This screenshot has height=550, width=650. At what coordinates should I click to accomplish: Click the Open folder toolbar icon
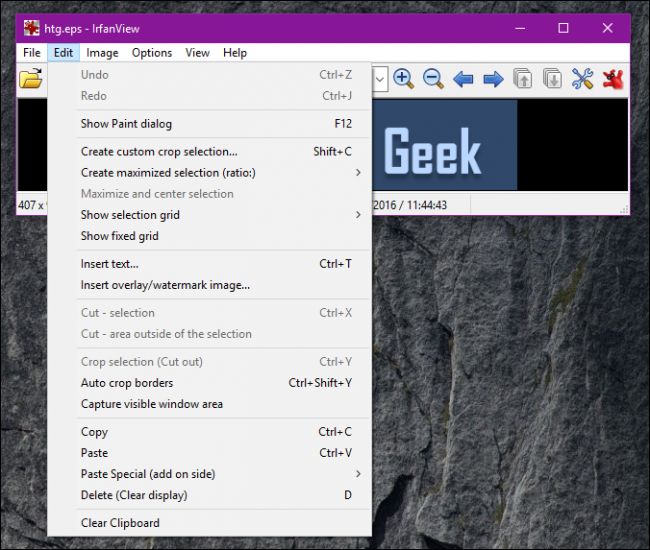(31, 78)
